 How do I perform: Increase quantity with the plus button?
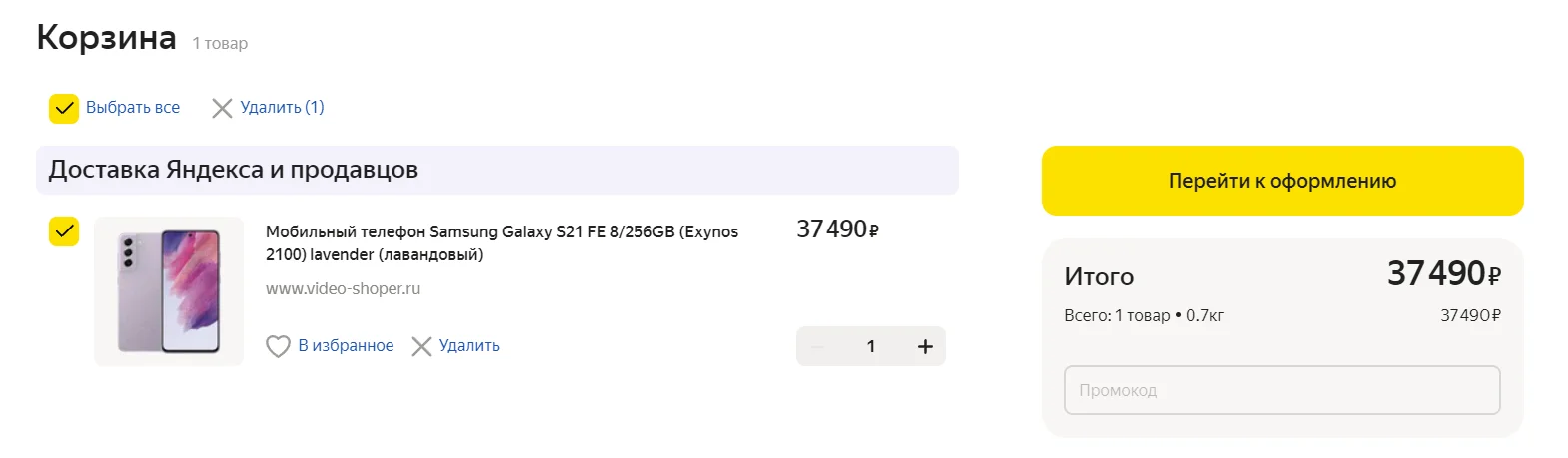tap(925, 346)
